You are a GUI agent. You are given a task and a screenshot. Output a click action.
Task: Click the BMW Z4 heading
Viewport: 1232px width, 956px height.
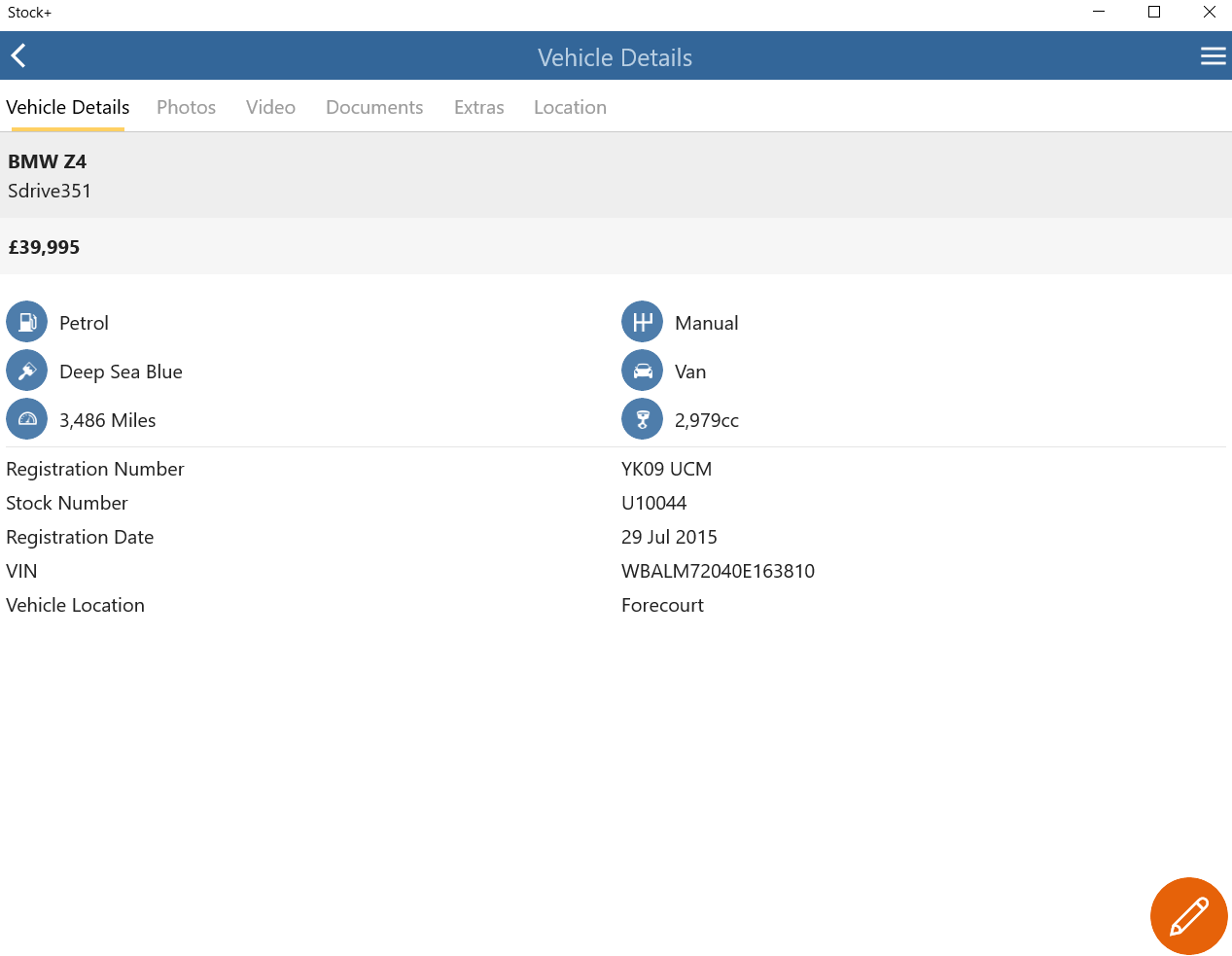pyautogui.click(x=48, y=161)
